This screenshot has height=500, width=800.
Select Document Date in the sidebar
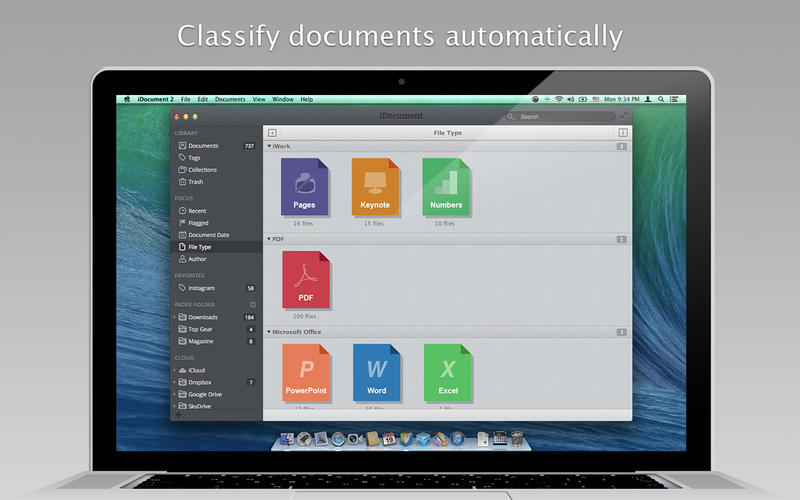(216, 235)
